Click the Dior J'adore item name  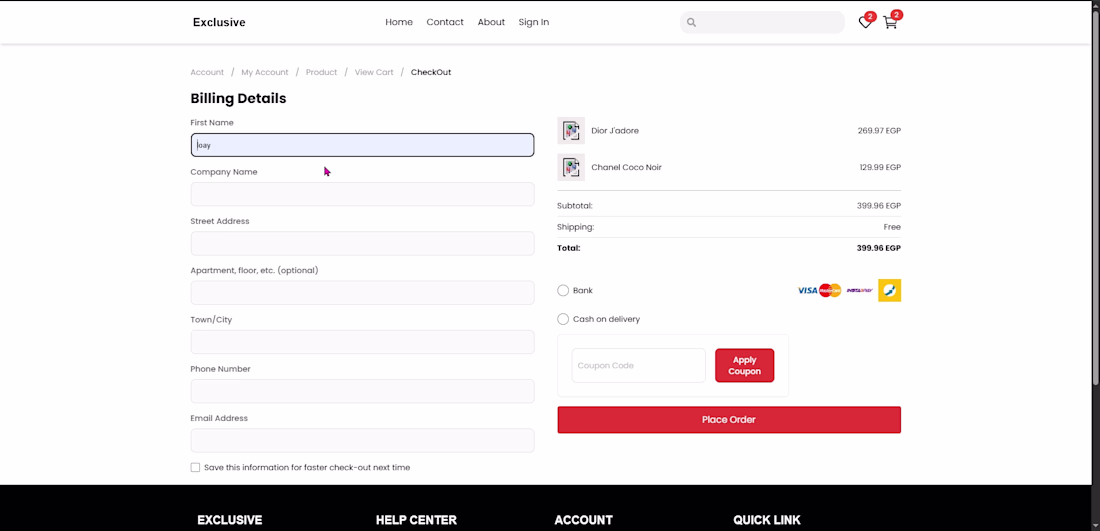[615, 130]
